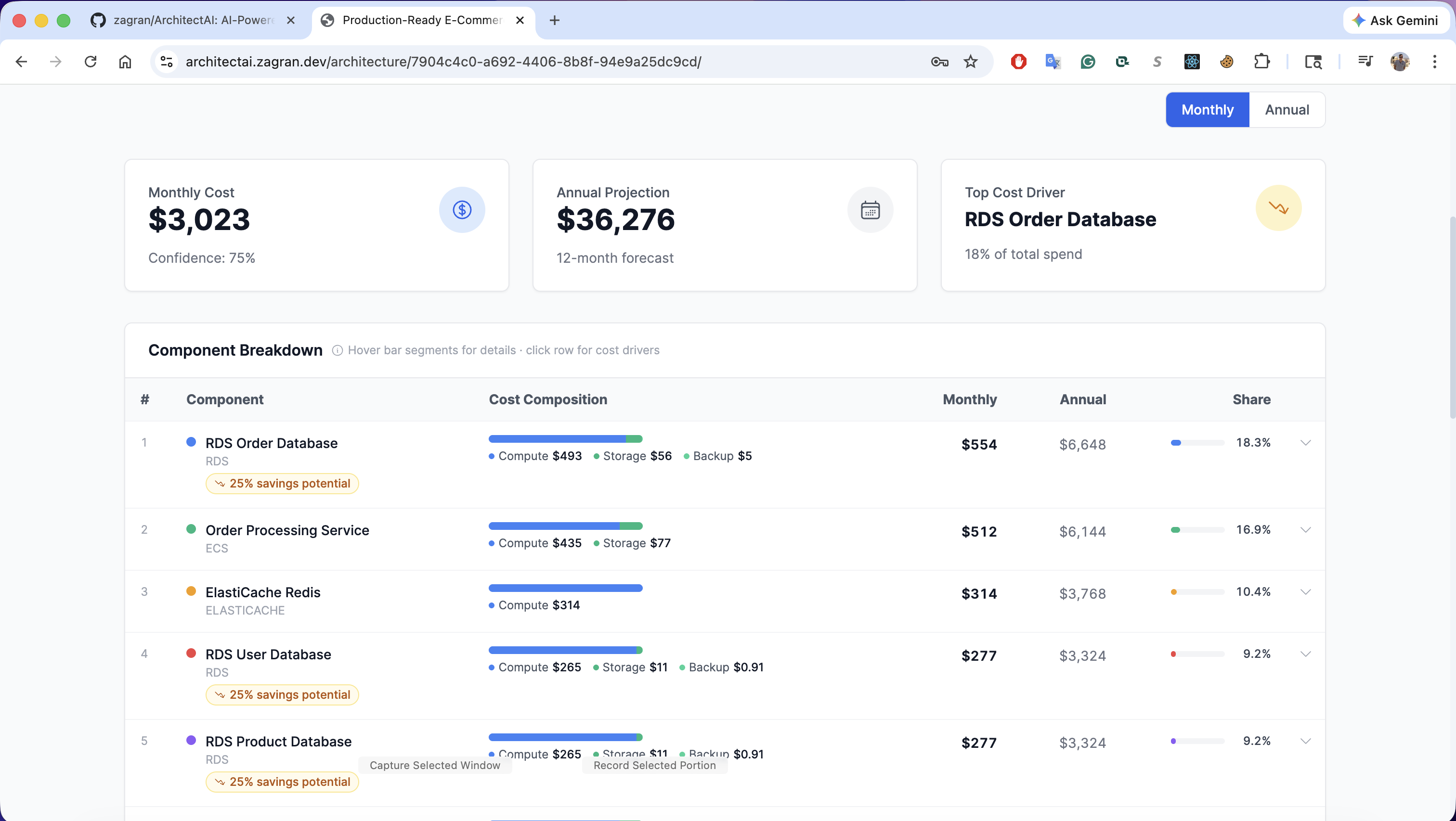The width and height of the screenshot is (1456, 821).
Task: Bookmark this page with the star icon
Action: pos(971,62)
